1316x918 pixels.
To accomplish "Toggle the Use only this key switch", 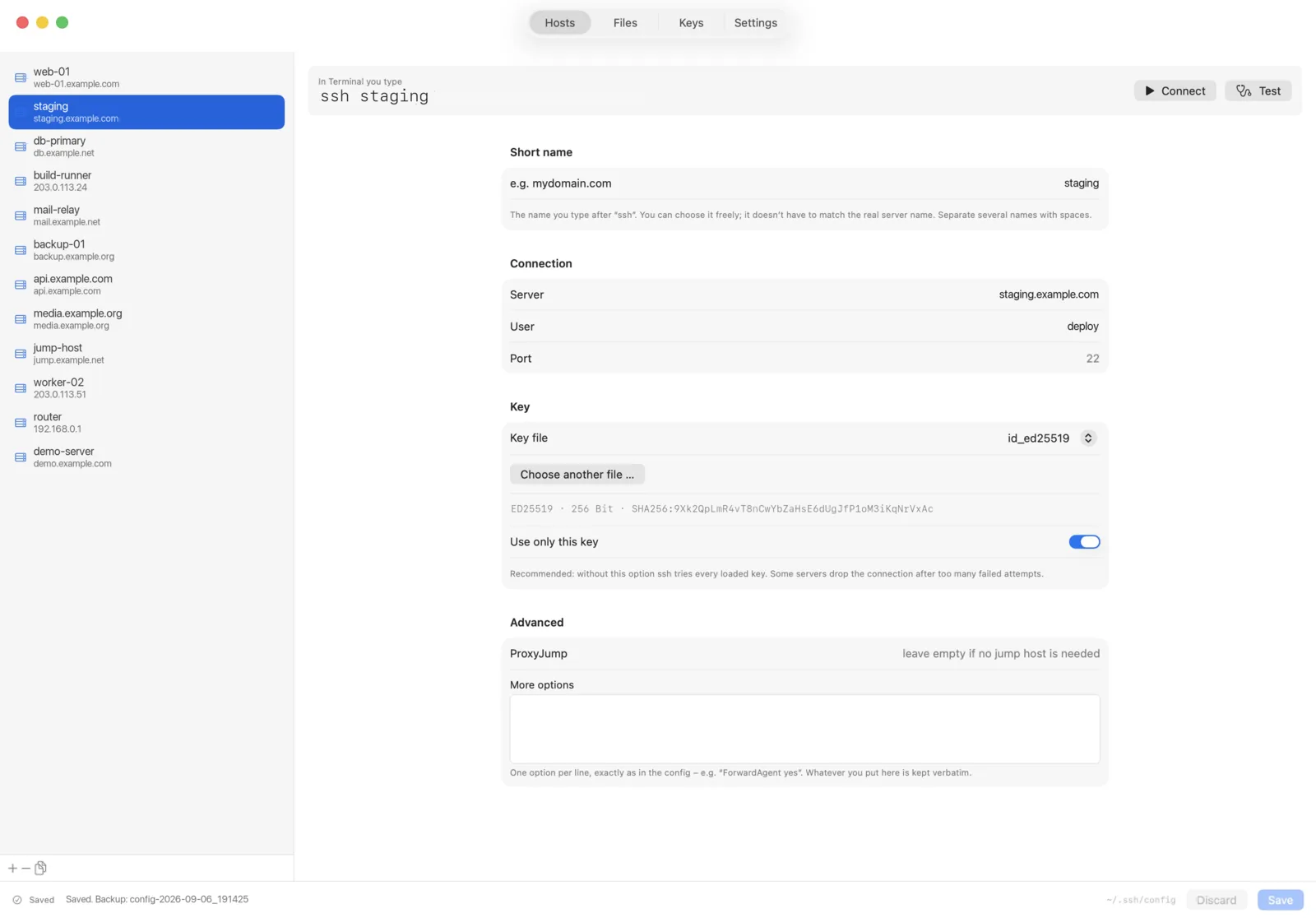I will click(x=1084, y=542).
